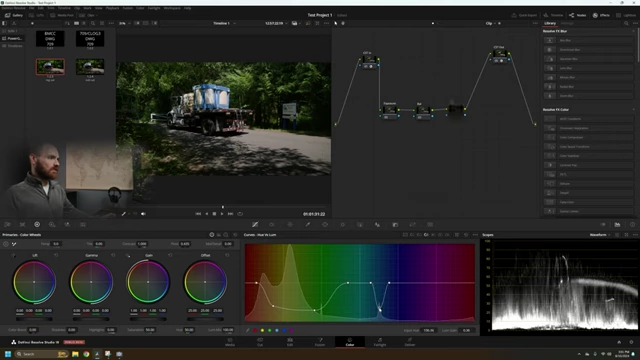Toggle viewer audio mute speaker
The height and width of the screenshot is (360, 640).
pyautogui.click(x=143, y=213)
